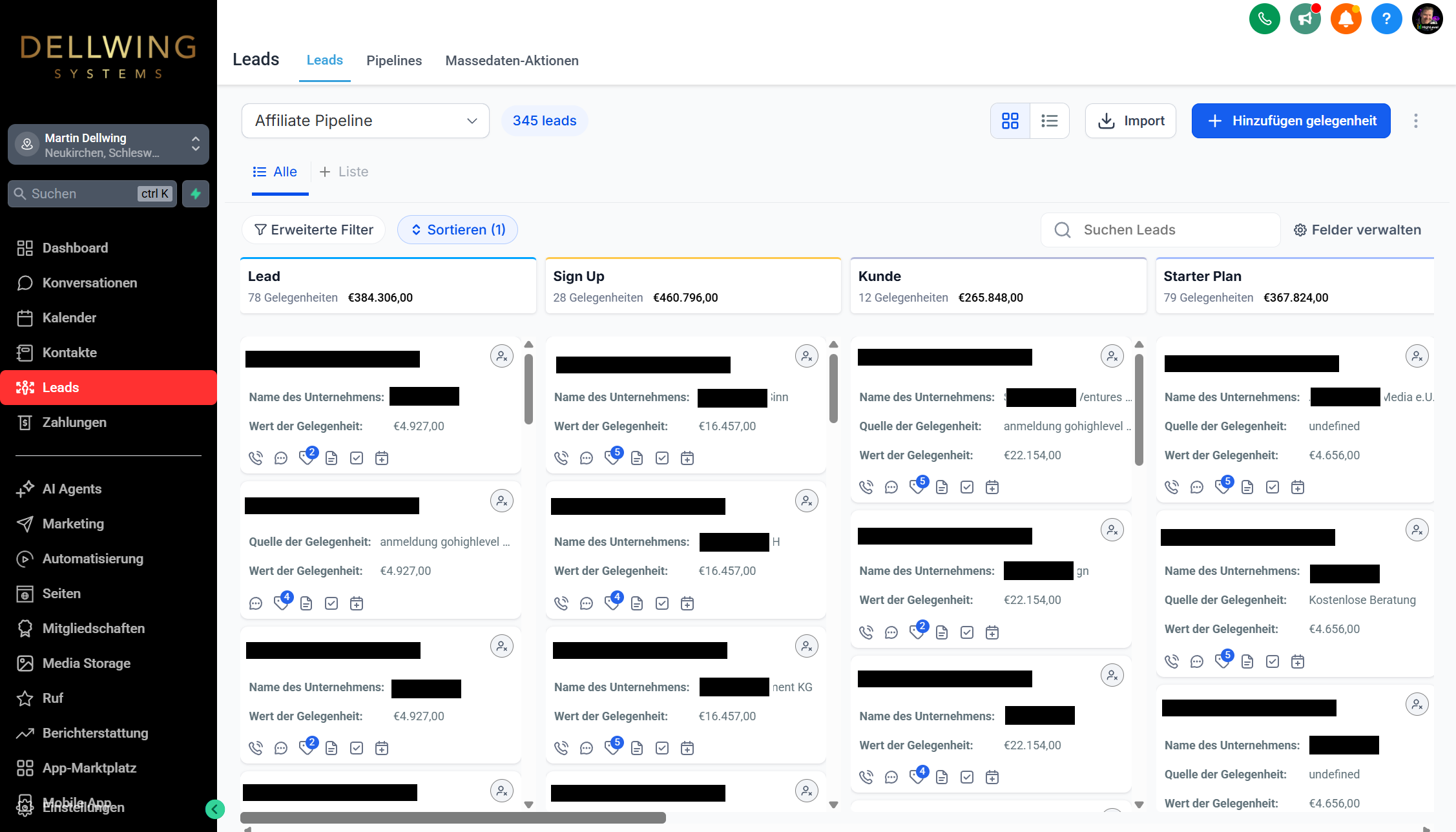
Task: Expand the Affiliate Pipeline dropdown
Action: (x=366, y=121)
